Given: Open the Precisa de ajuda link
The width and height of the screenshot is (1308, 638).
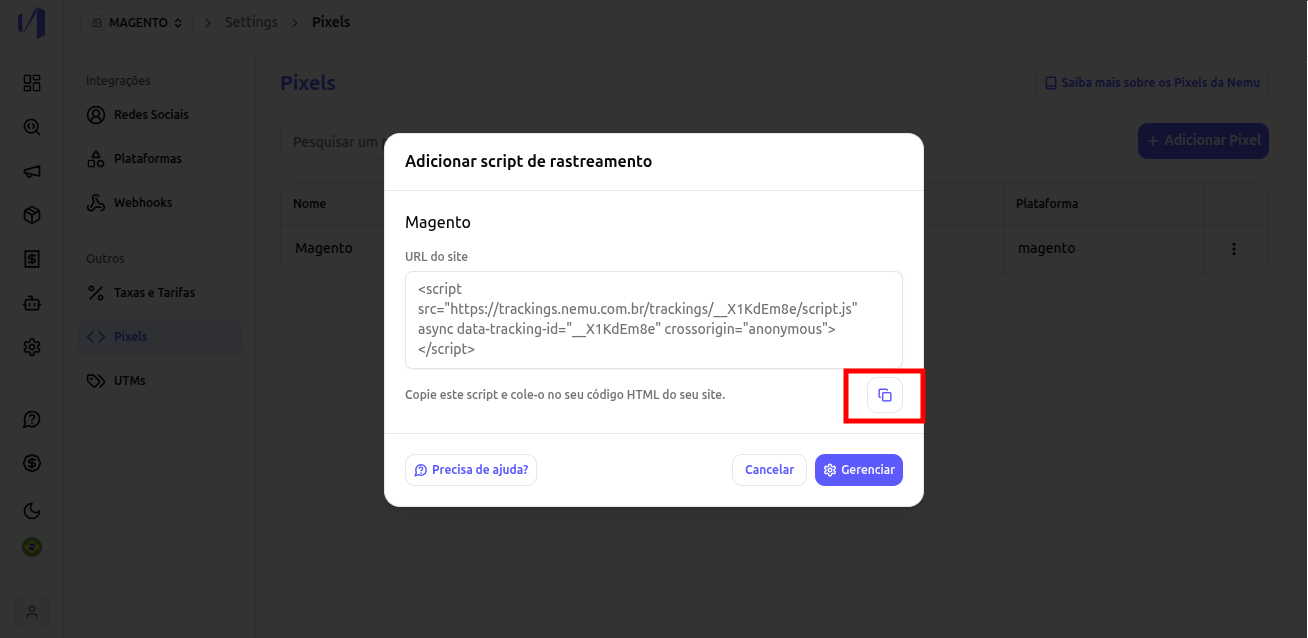Looking at the screenshot, I should [471, 470].
